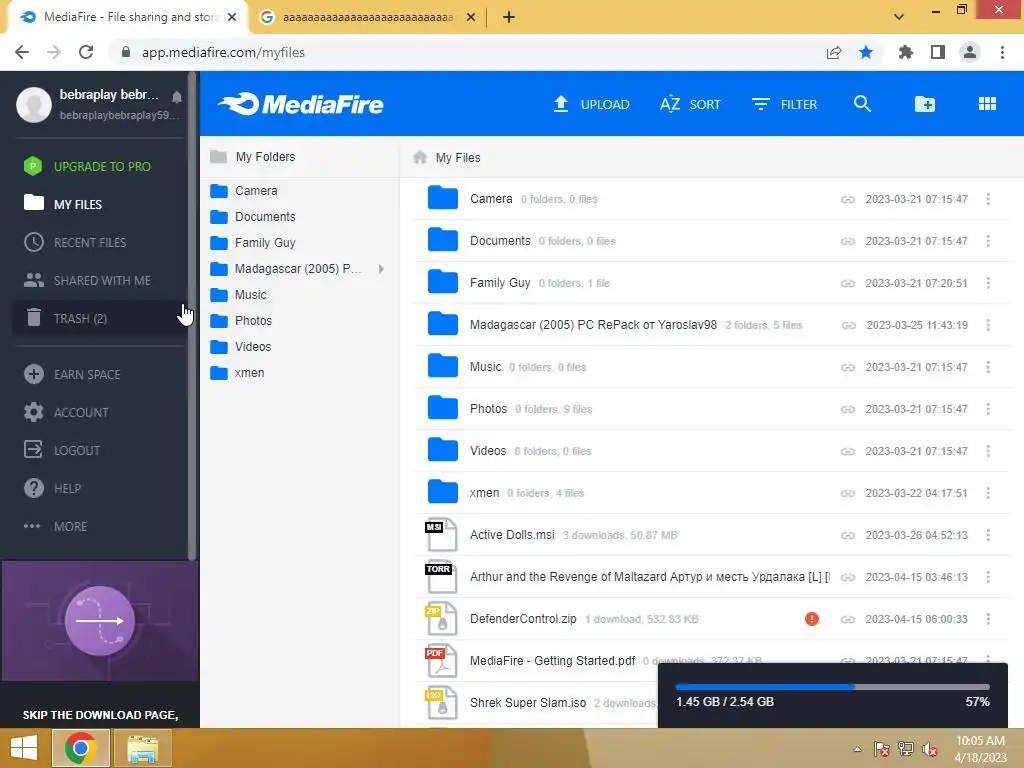The height and width of the screenshot is (768, 1024).
Task: Click the ISO icon for Shrek Super Slam
Action: (441, 703)
